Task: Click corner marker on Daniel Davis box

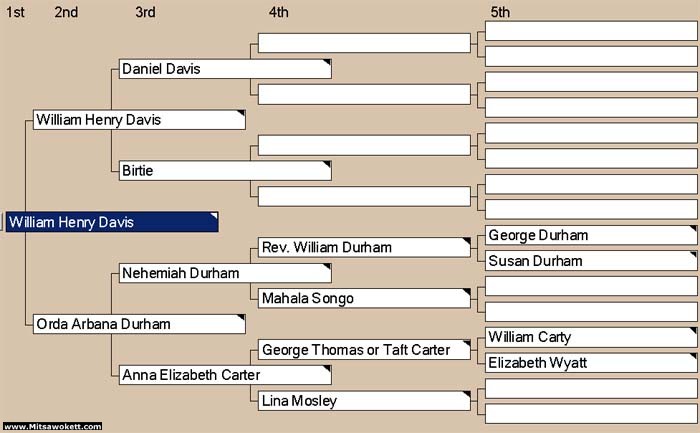Action: [x=327, y=62]
